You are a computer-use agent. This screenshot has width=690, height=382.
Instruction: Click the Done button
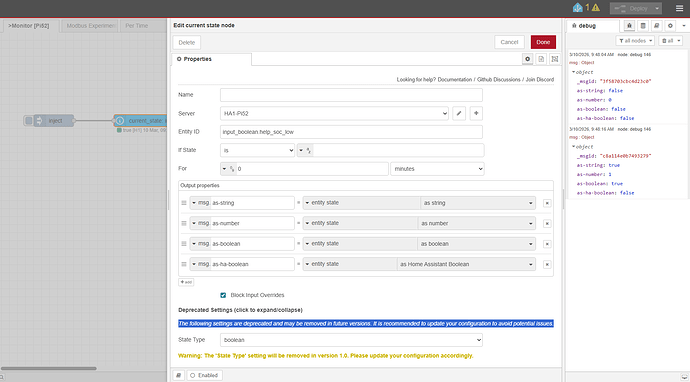543,42
